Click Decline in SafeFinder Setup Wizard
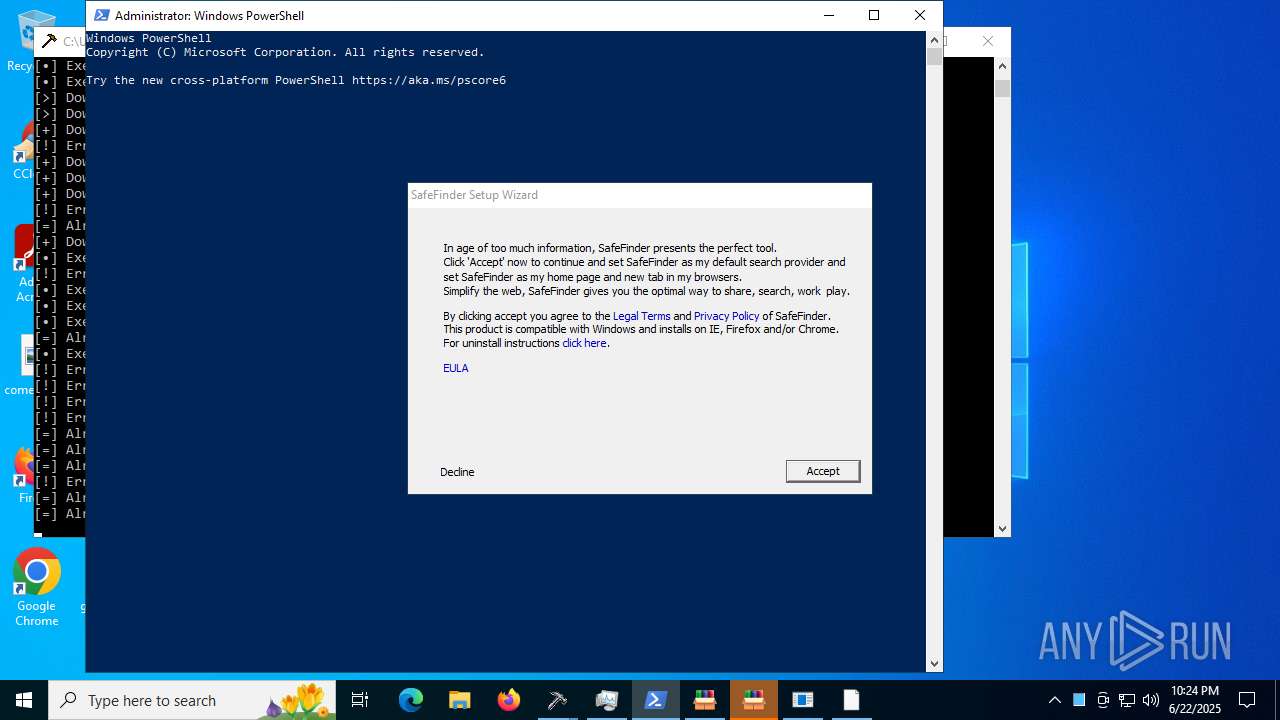Viewport: 1280px width, 720px height. pyautogui.click(x=457, y=472)
